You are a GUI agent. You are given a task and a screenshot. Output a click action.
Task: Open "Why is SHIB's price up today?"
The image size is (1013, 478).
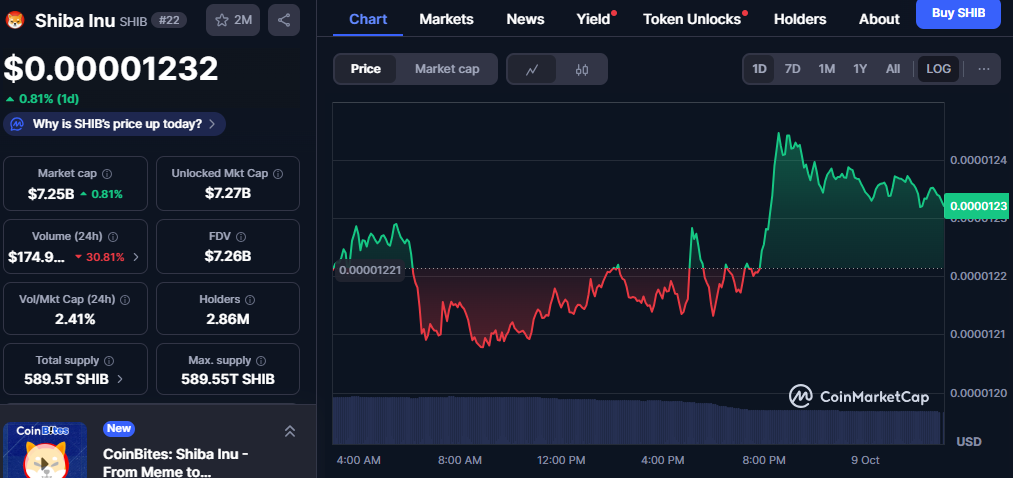tap(115, 124)
